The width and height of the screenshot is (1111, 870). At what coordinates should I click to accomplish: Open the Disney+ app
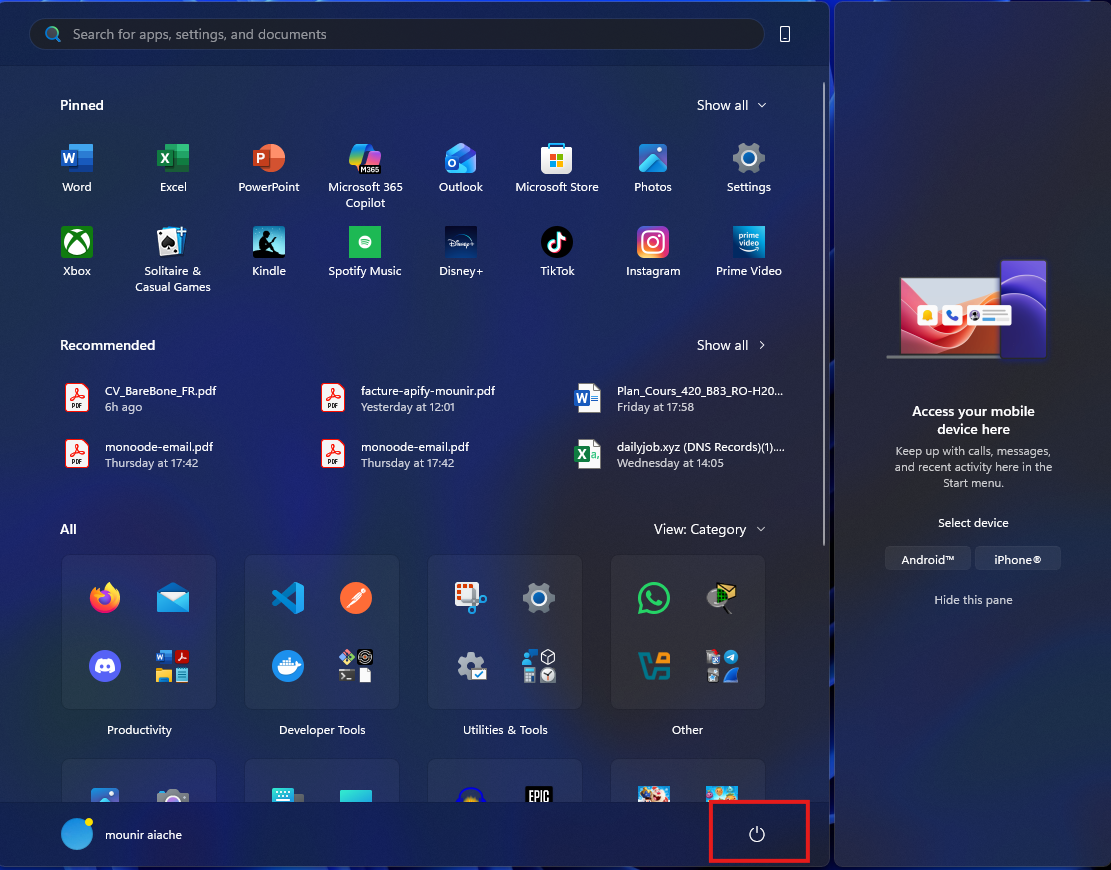pos(461,252)
